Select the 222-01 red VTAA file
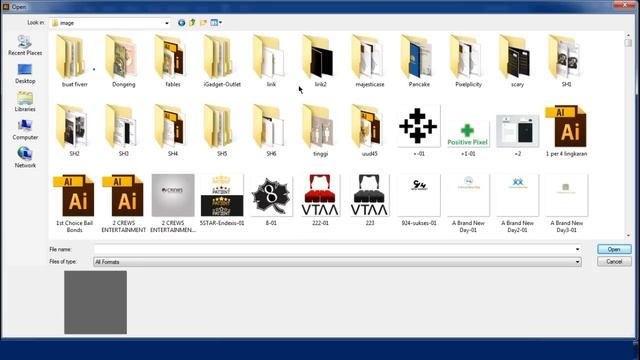This screenshot has width=640, height=360. point(320,200)
